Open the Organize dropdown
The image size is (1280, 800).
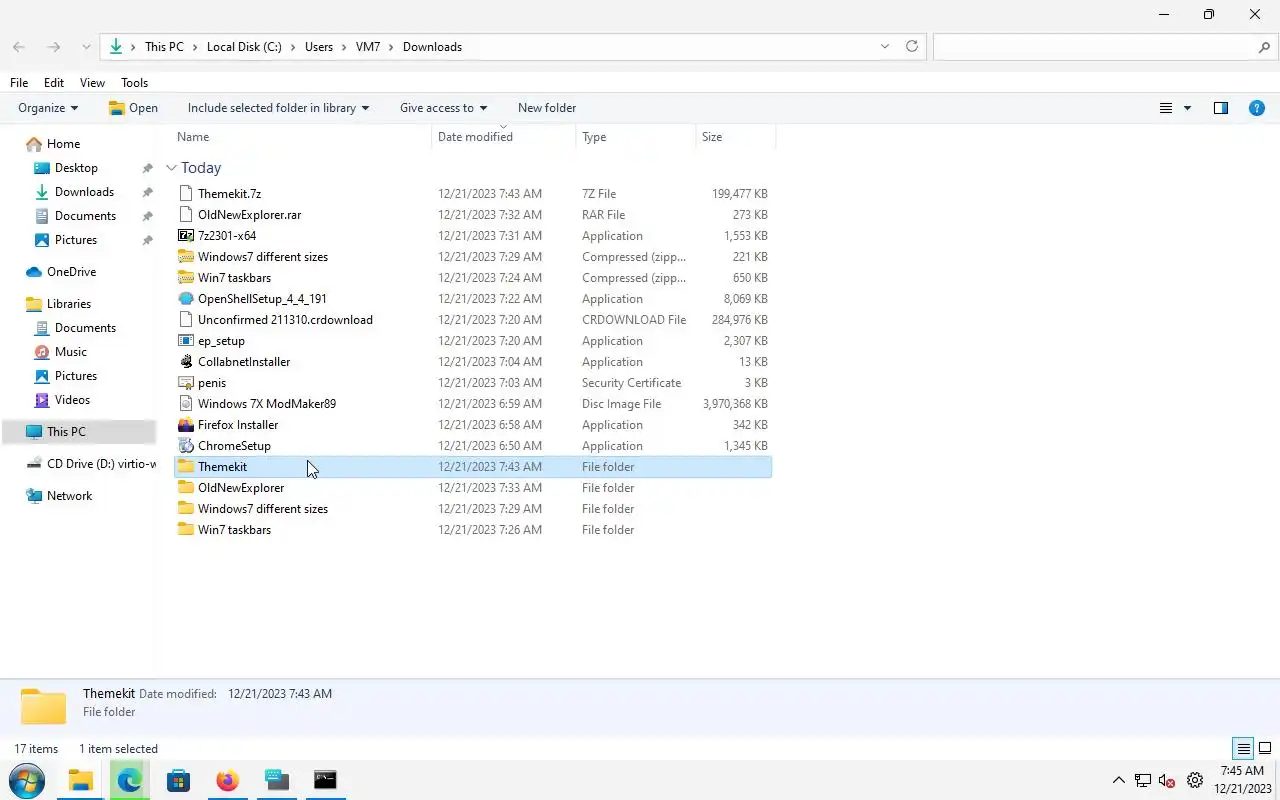tap(48, 108)
